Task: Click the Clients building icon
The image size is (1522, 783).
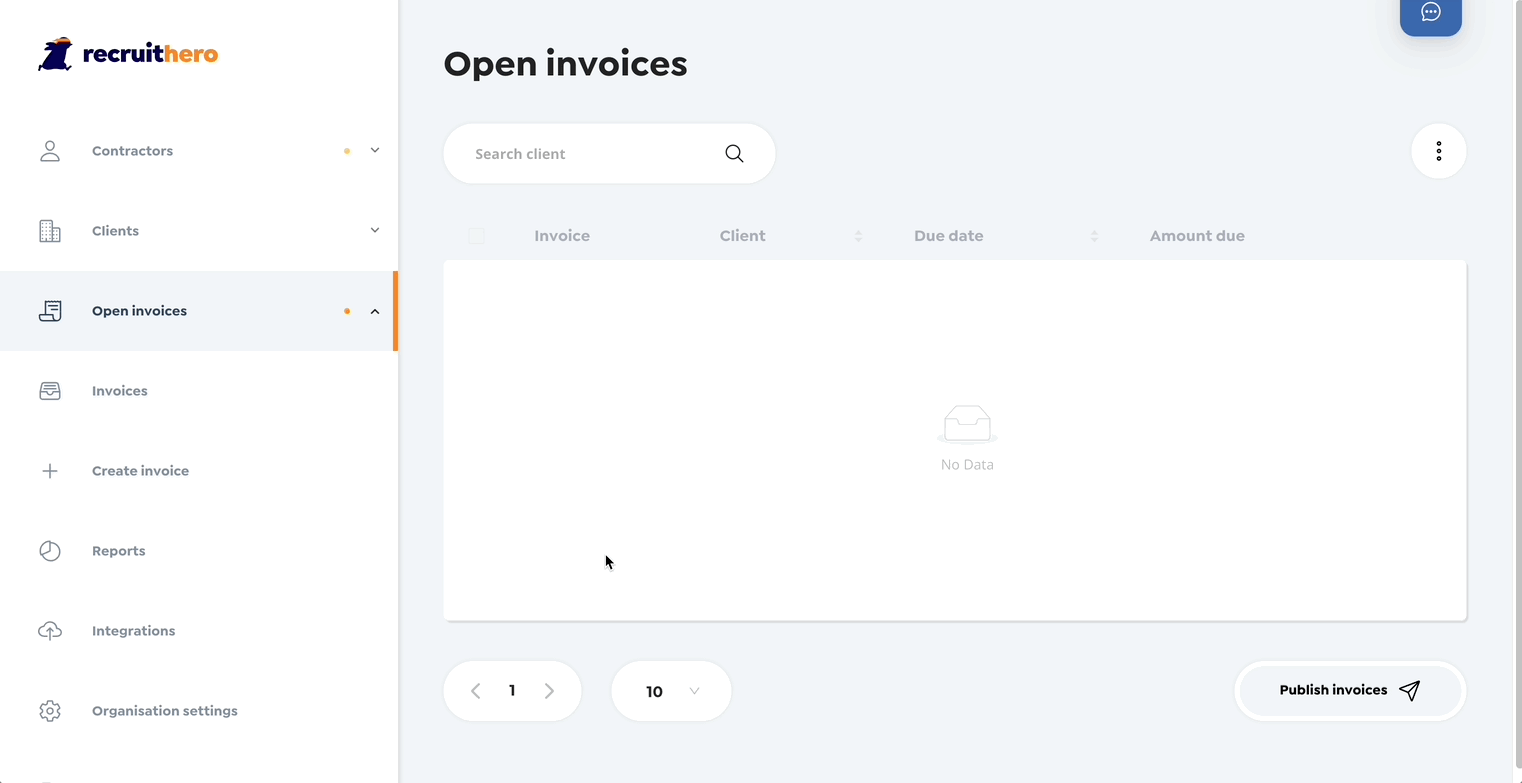Action: [50, 231]
